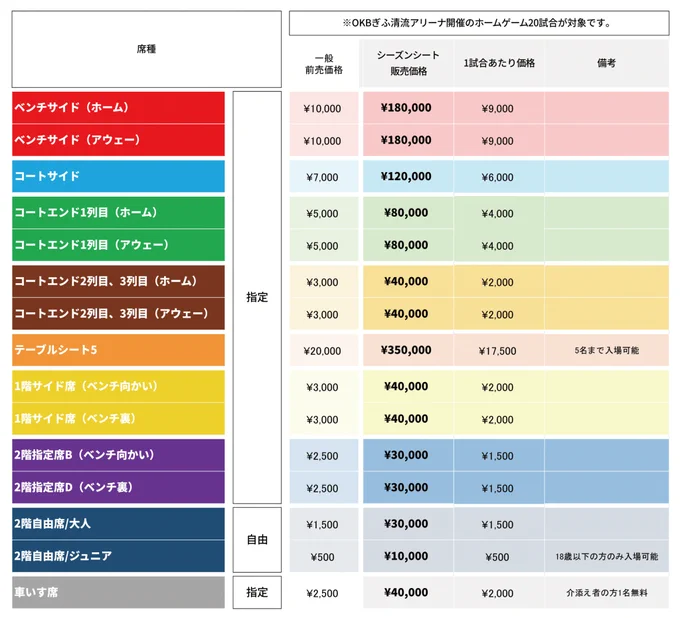680x618 pixels.
Task: Click the ¥7,000 コートサイド advance price
Action: click(322, 177)
